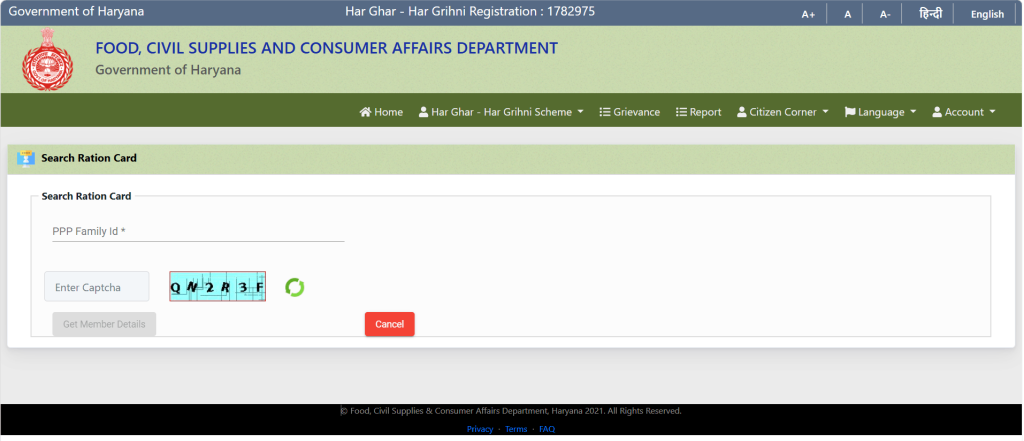Viewport: 1024px width, 441px height.
Task: Focus the PPP Family Id field
Action: pyautogui.click(x=198, y=231)
